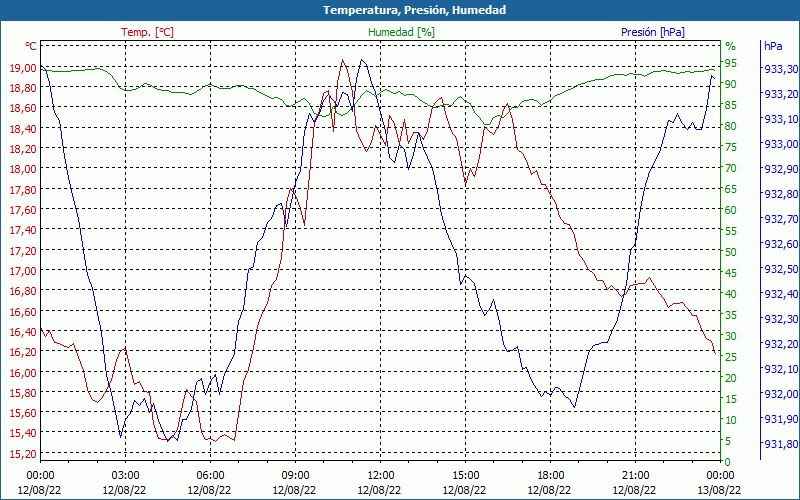Click humidity axis value 95

[731, 63]
